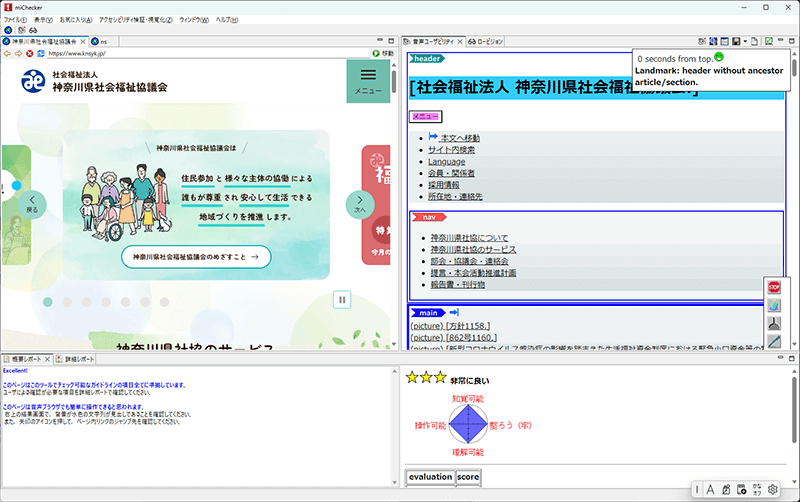800x502 pixels.
Task: Click the 採用情報 link
Action: 444,185
